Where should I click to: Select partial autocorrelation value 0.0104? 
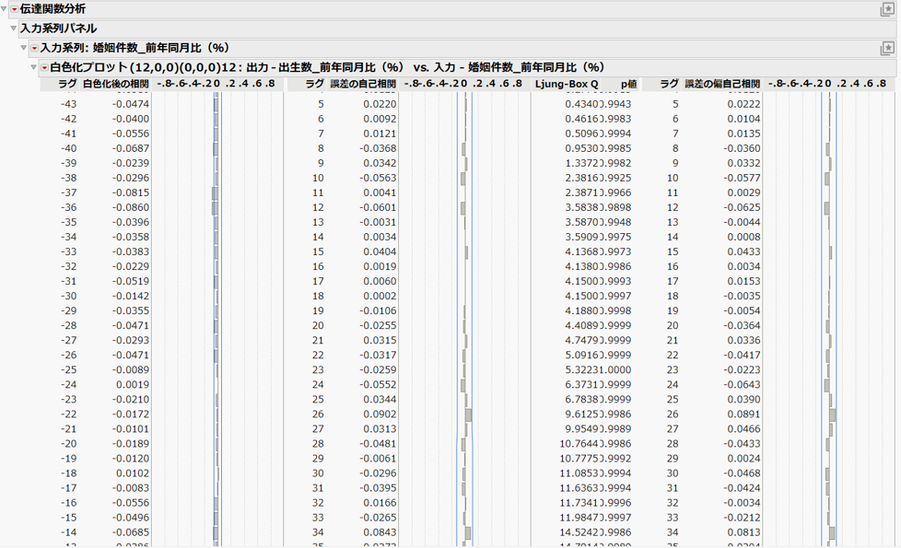pos(744,119)
